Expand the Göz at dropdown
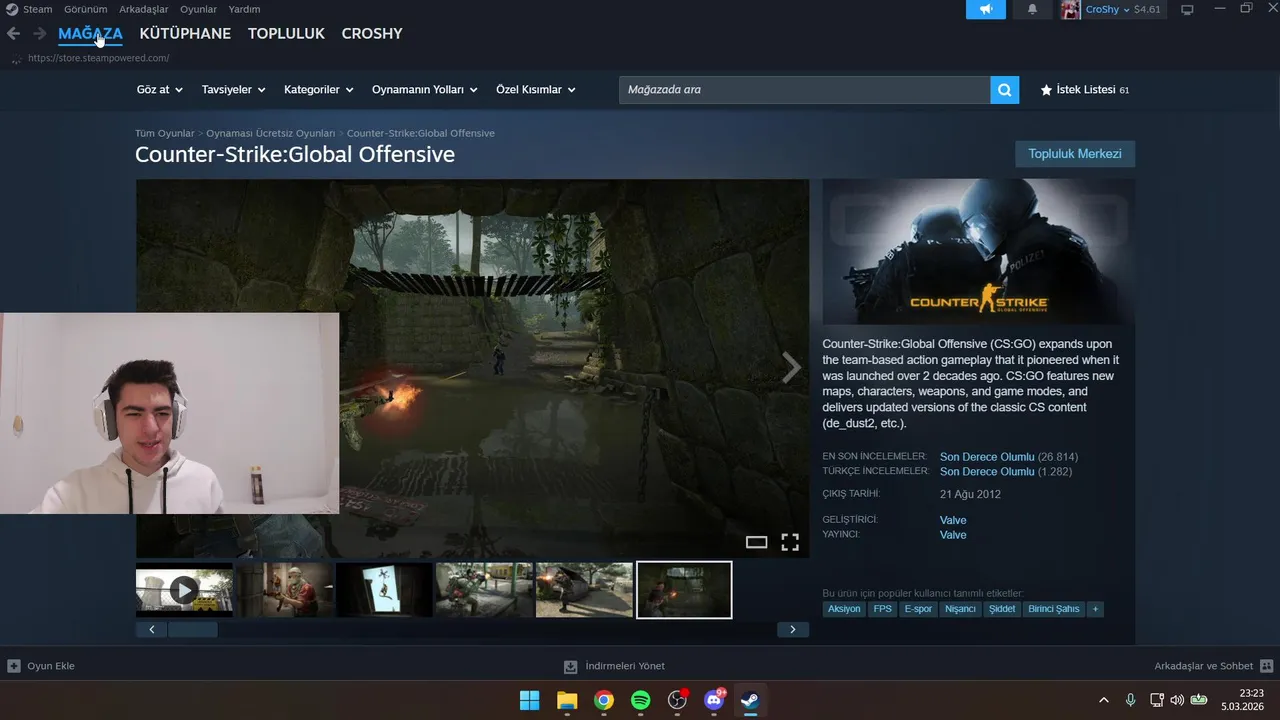 160,90
